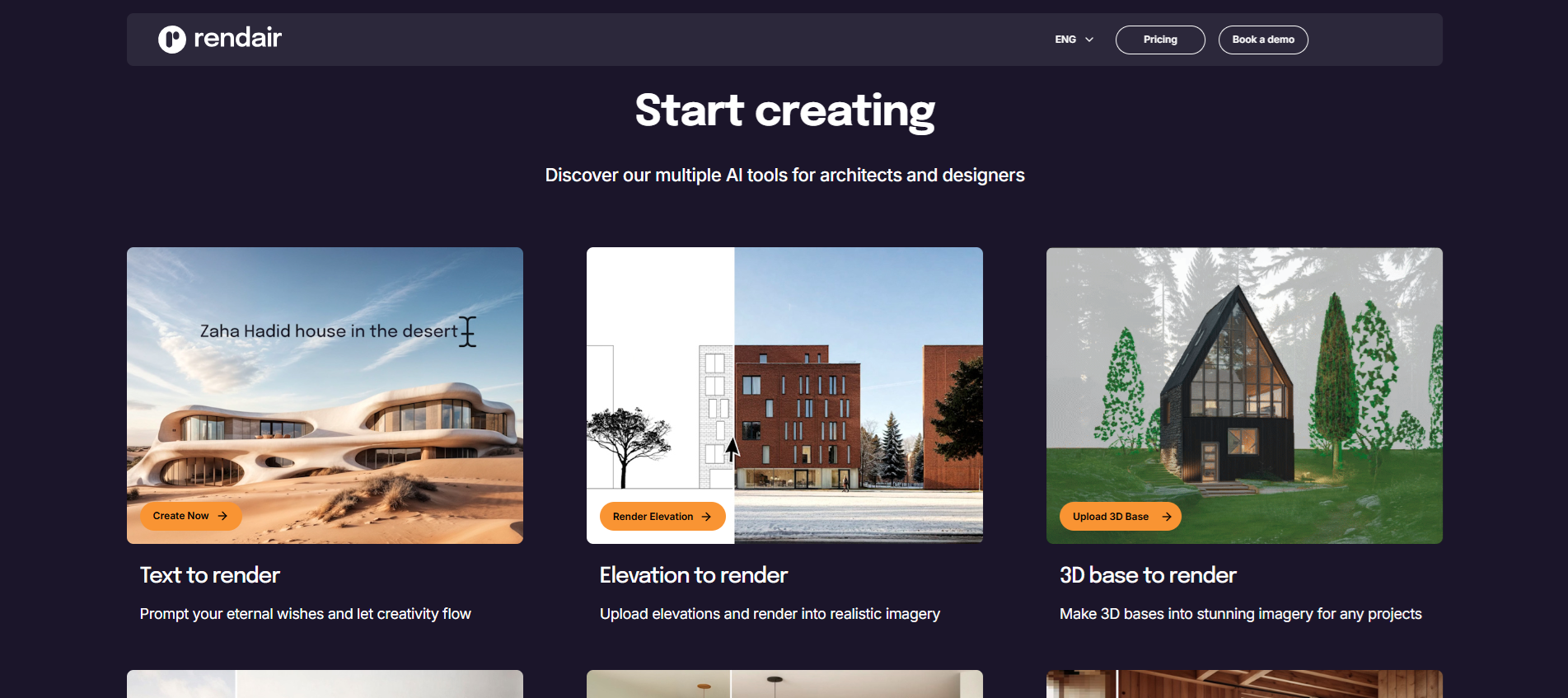Image resolution: width=1568 pixels, height=698 pixels.
Task: Open the Pricing page
Action: 1159,40
